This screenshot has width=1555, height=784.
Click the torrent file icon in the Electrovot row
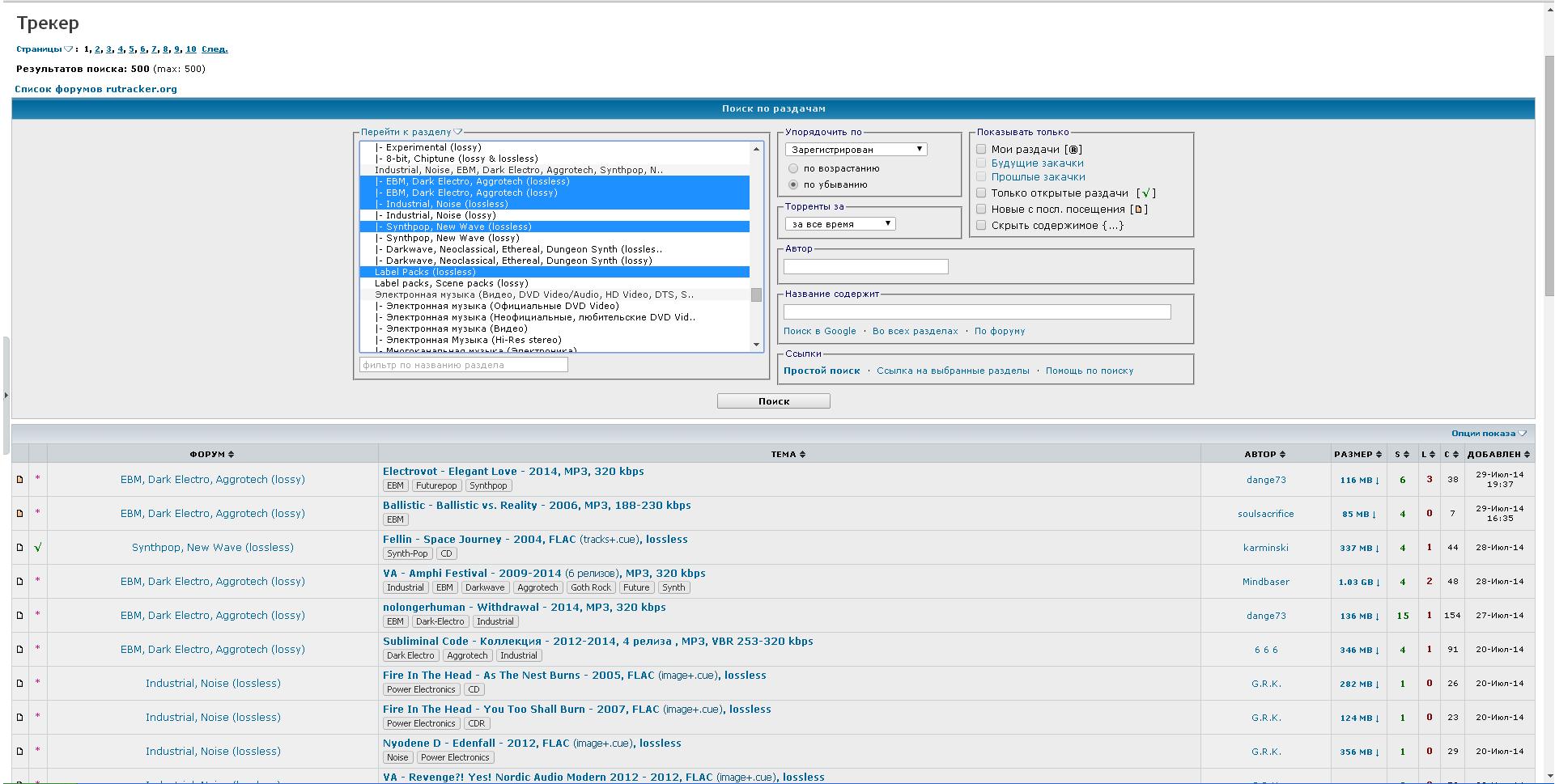pos(20,480)
